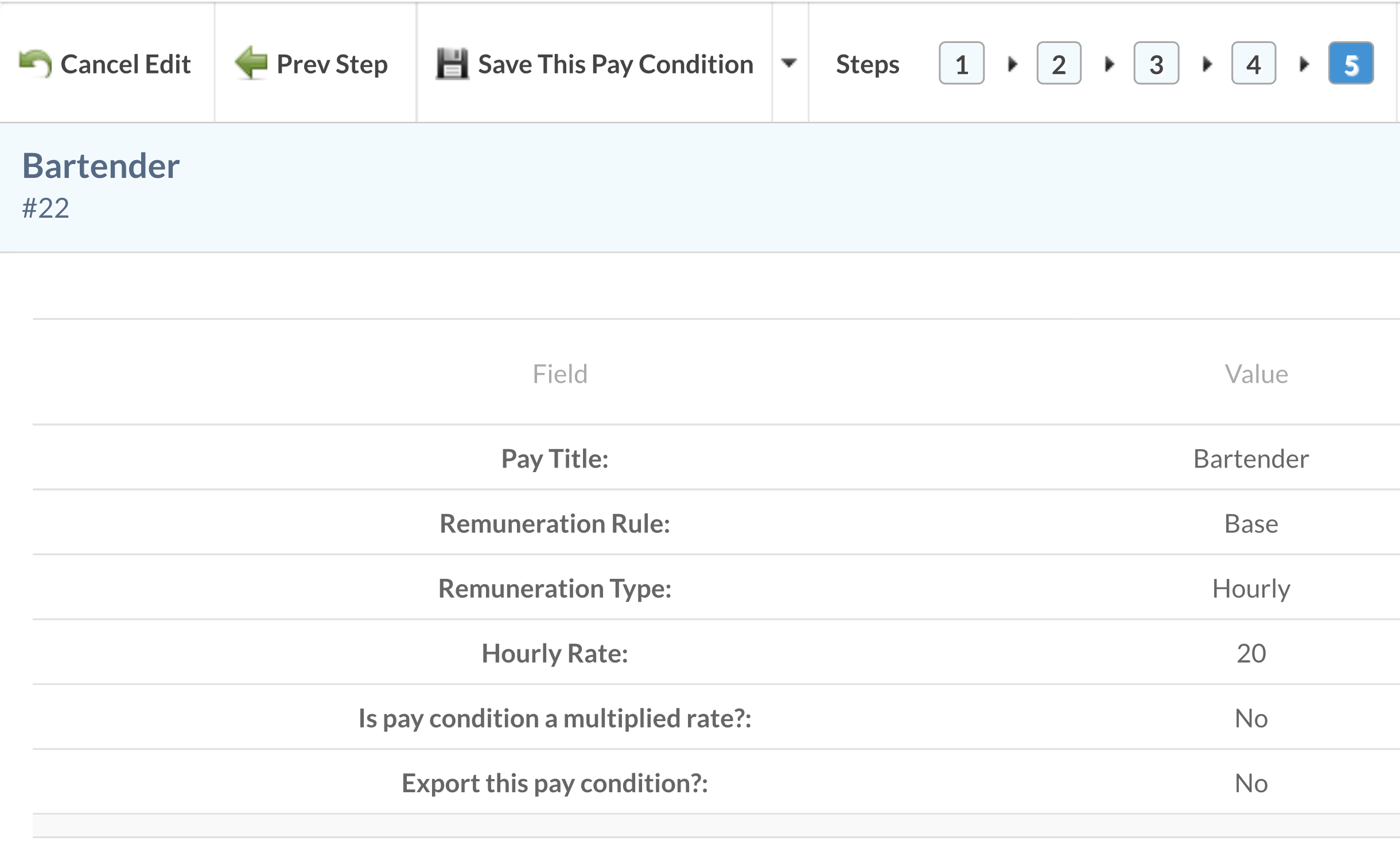Click the arrow between steps 3 and 4
The image size is (1400, 841).
(x=1207, y=64)
